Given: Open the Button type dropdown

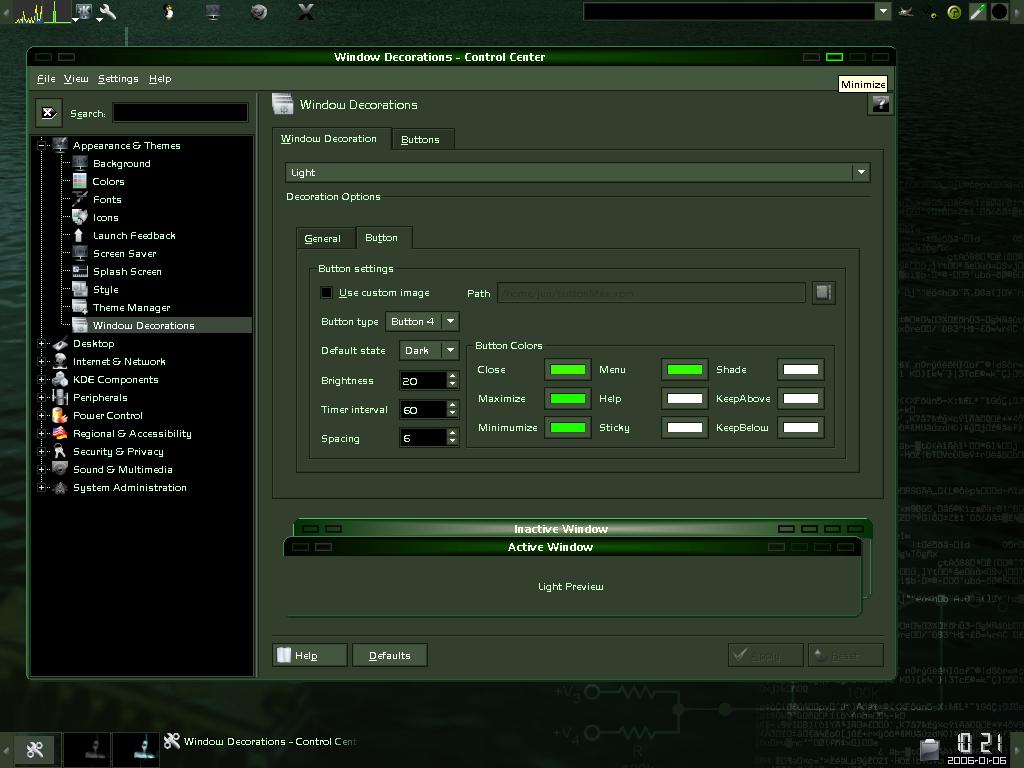Looking at the screenshot, I should tap(423, 321).
